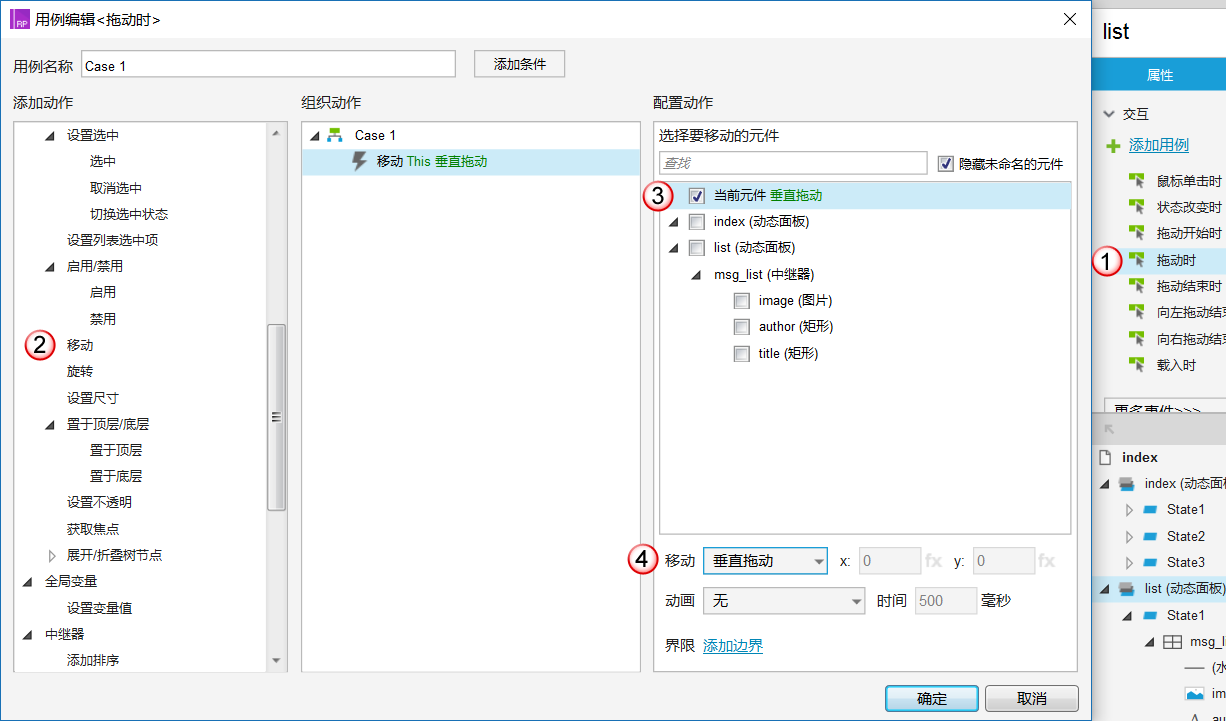Click the 用例名称 text field

click(x=268, y=65)
